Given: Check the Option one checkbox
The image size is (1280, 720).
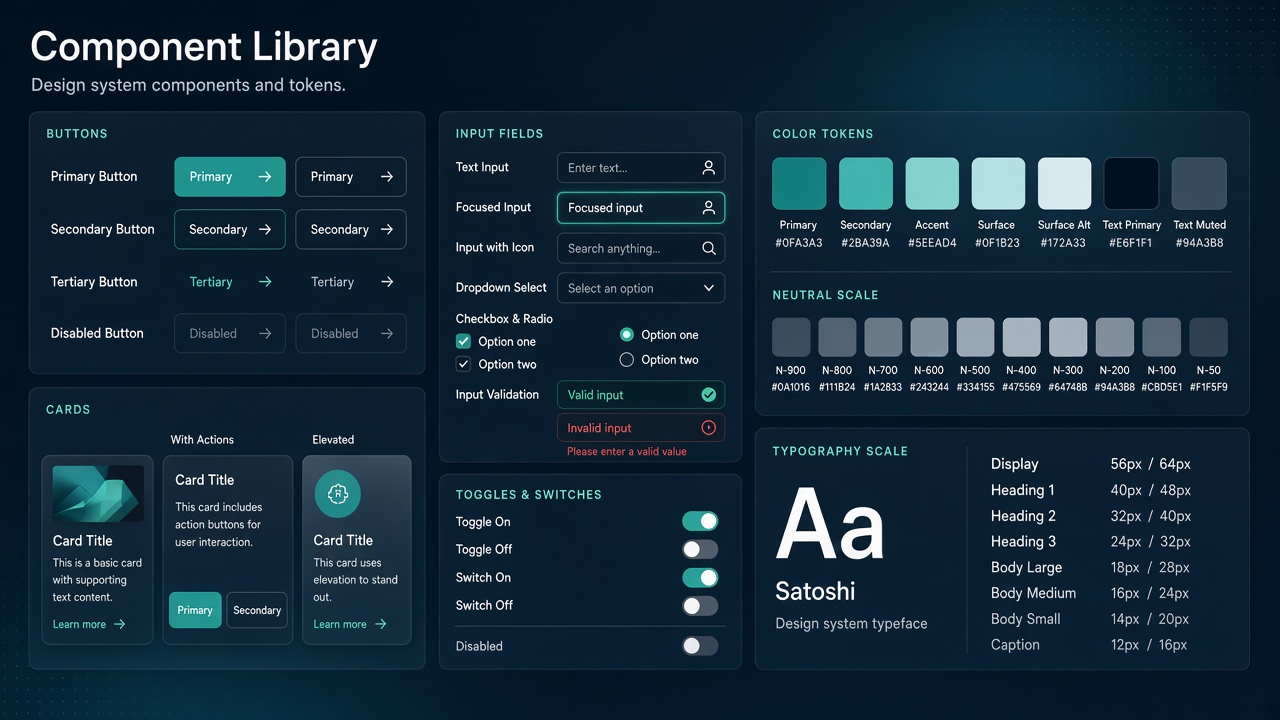Looking at the screenshot, I should (463, 341).
